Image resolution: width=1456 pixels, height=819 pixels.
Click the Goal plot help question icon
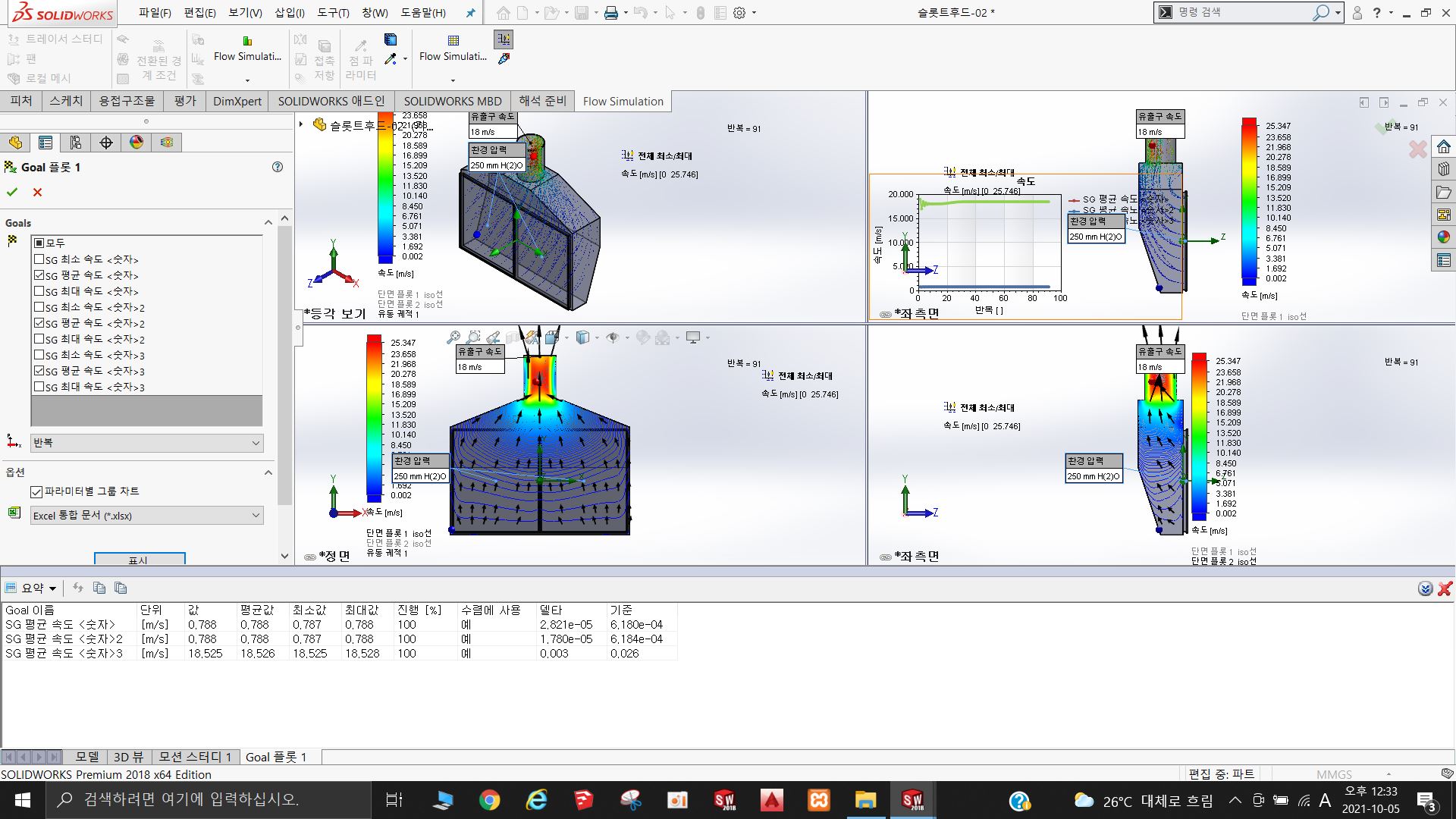click(278, 167)
